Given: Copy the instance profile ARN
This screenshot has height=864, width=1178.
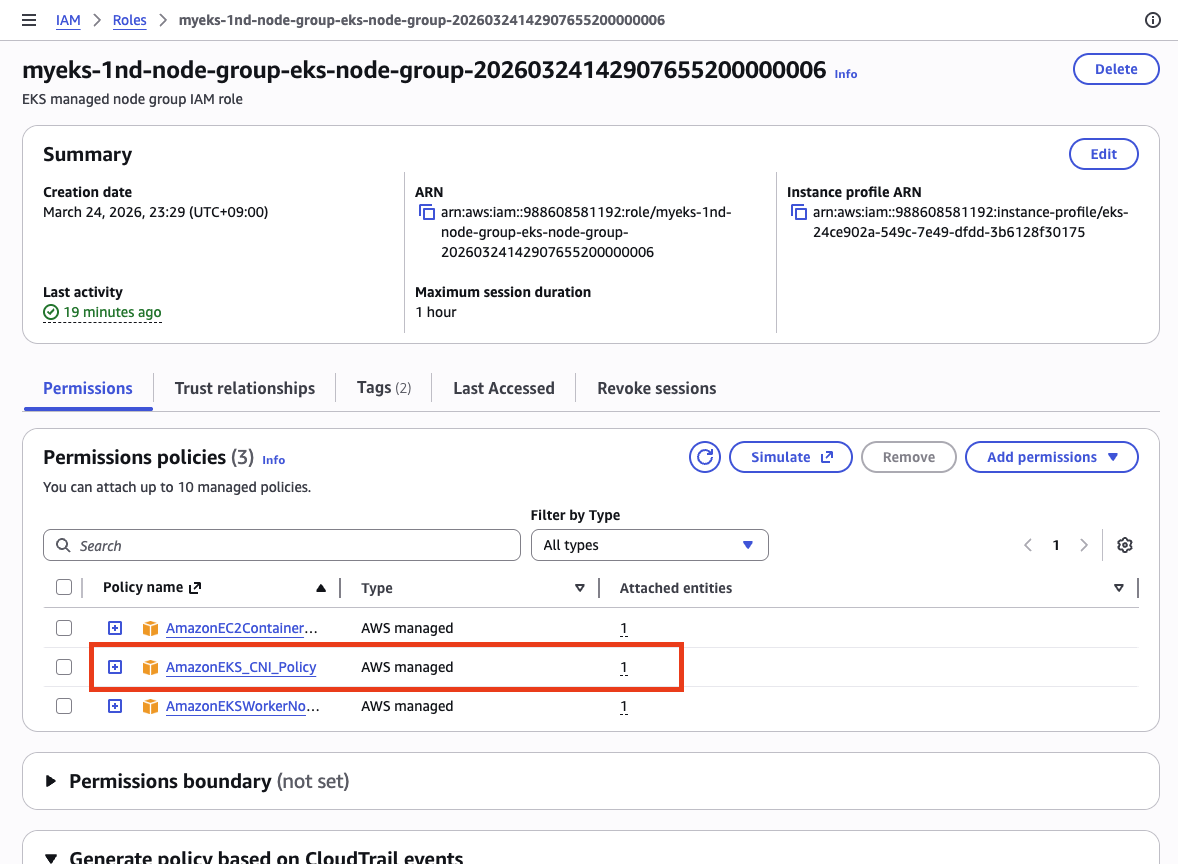Looking at the screenshot, I should [798, 211].
